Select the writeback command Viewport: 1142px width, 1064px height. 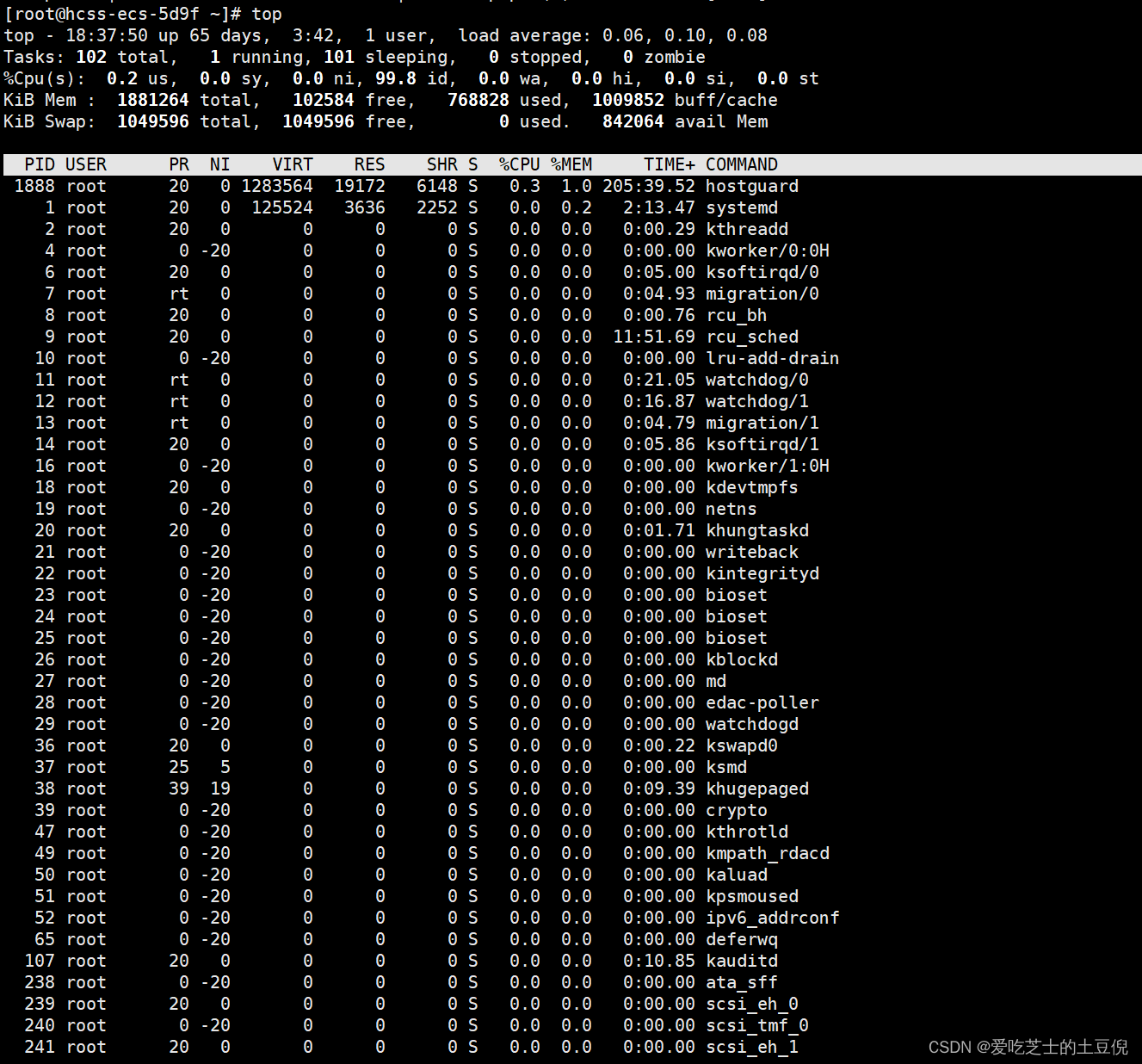point(752,552)
